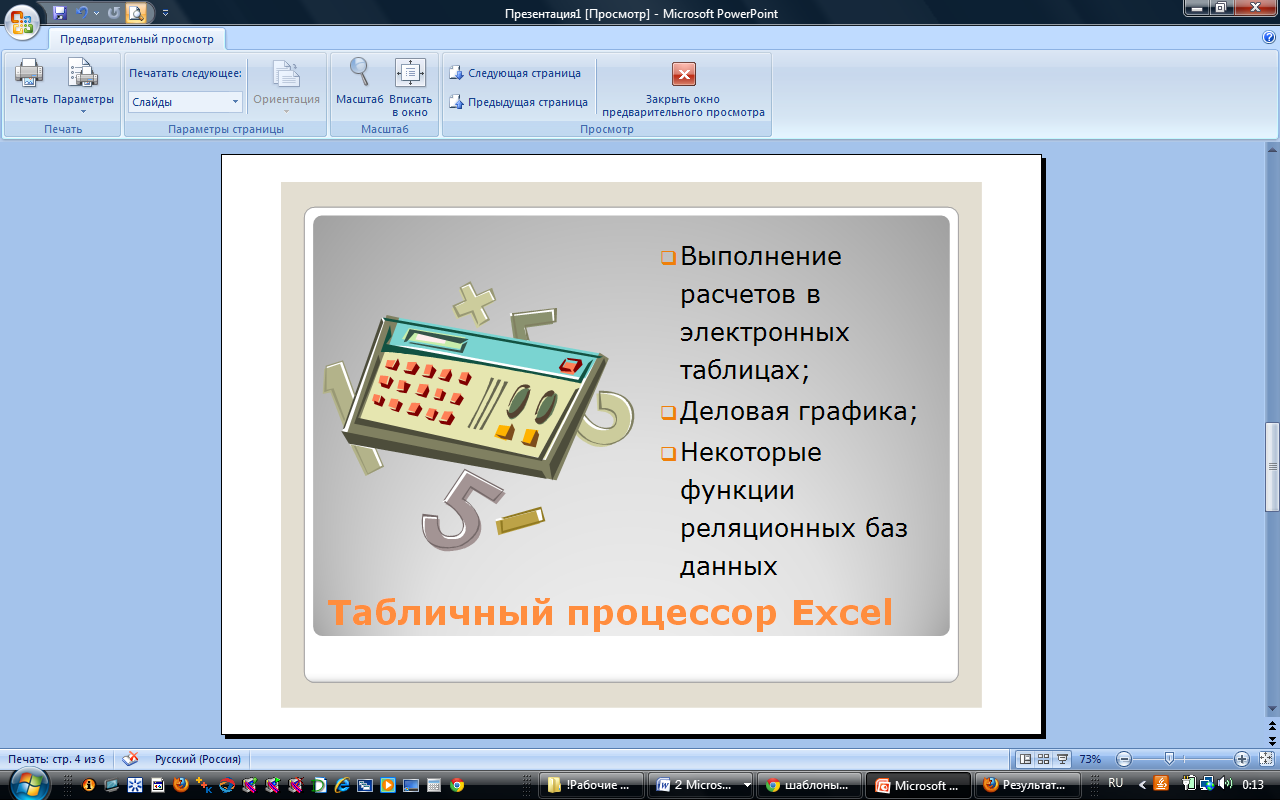This screenshot has height=800, width=1280.
Task: Click the Java tray icon
Action: [1161, 783]
